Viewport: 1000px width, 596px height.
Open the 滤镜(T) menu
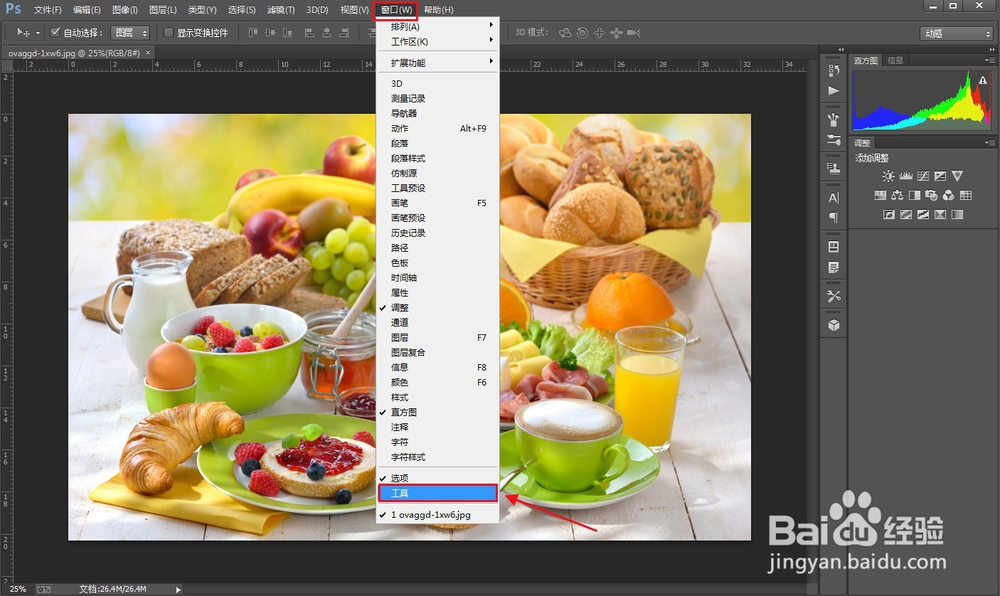pos(281,10)
